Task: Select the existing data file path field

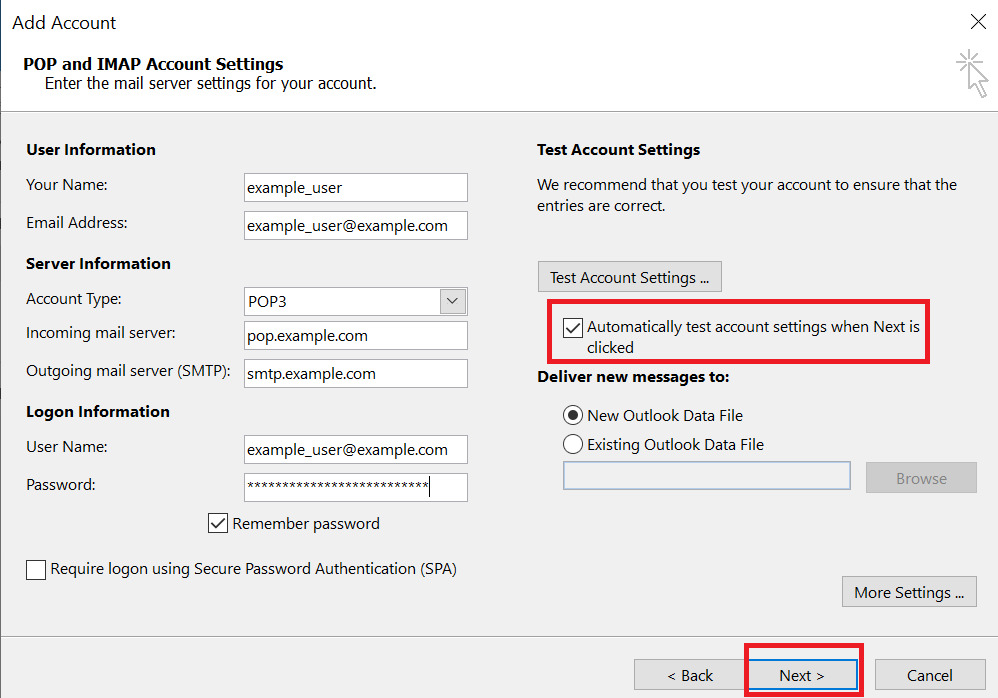Action: (x=706, y=475)
